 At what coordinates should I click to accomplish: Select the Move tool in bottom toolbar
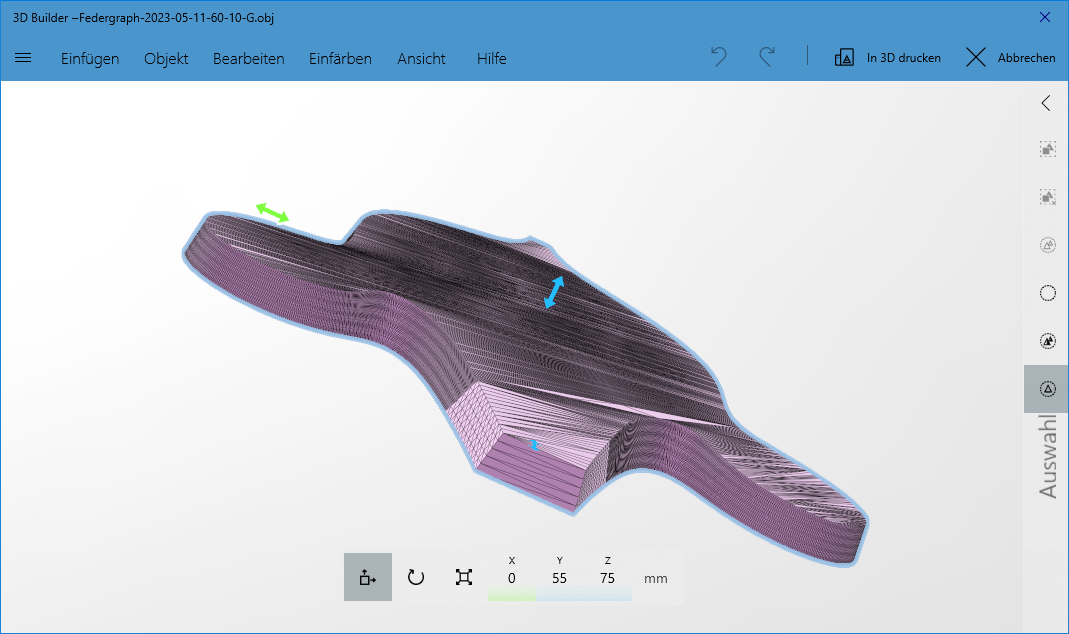pos(367,577)
